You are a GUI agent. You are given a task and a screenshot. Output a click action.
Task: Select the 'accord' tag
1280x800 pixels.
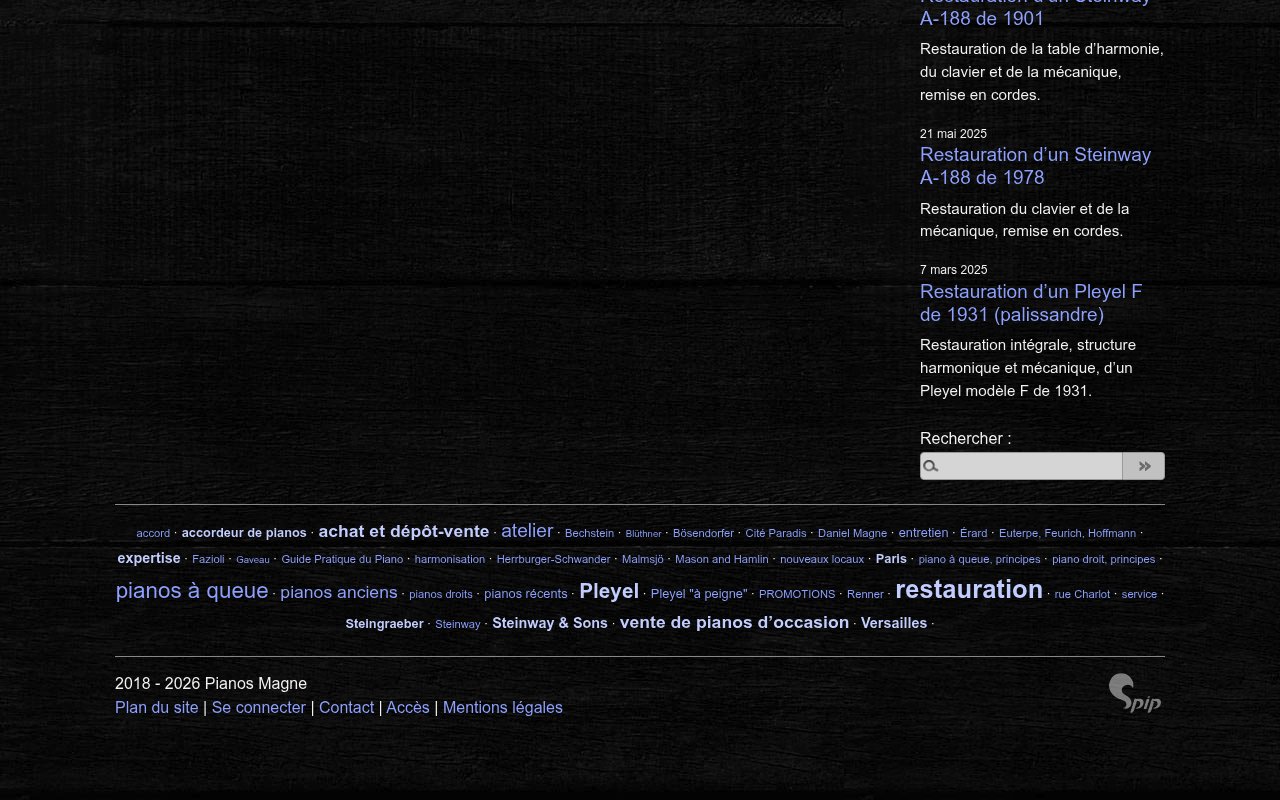click(x=153, y=533)
